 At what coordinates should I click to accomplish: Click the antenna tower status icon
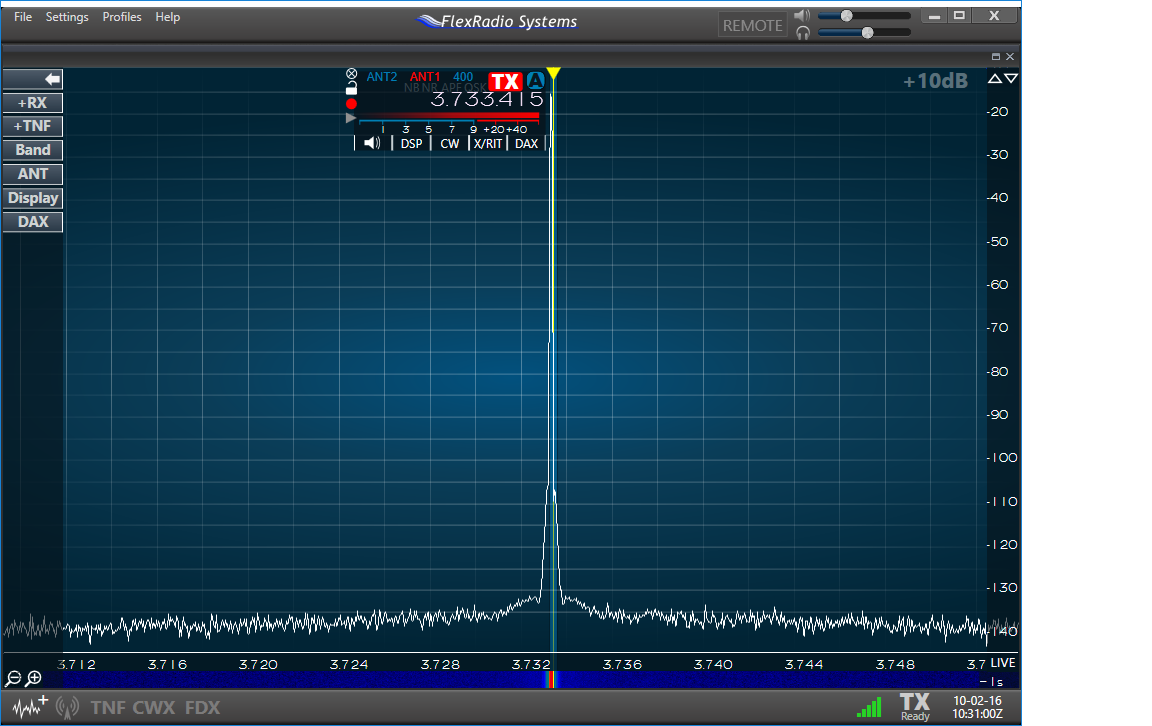click(x=68, y=708)
